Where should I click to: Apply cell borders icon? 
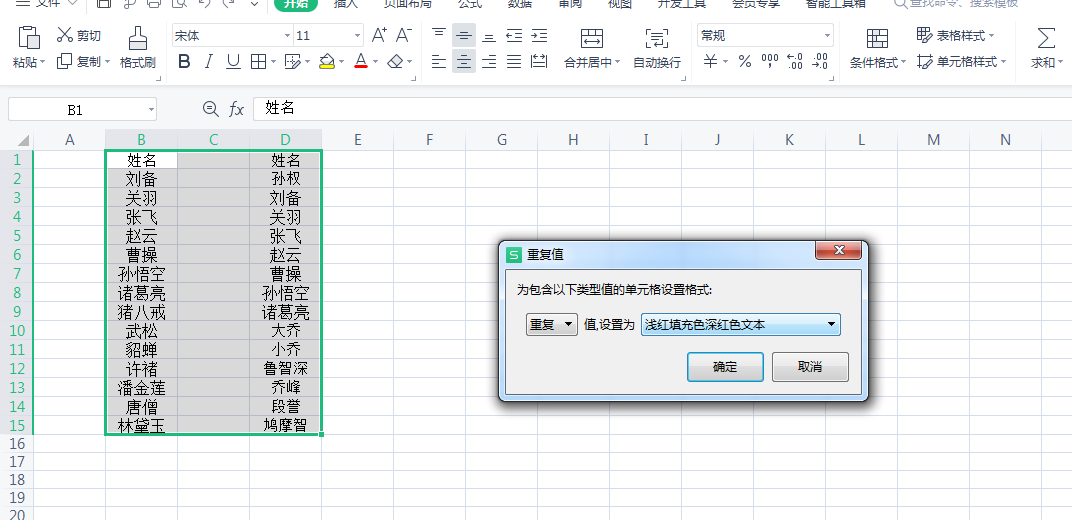click(x=258, y=62)
